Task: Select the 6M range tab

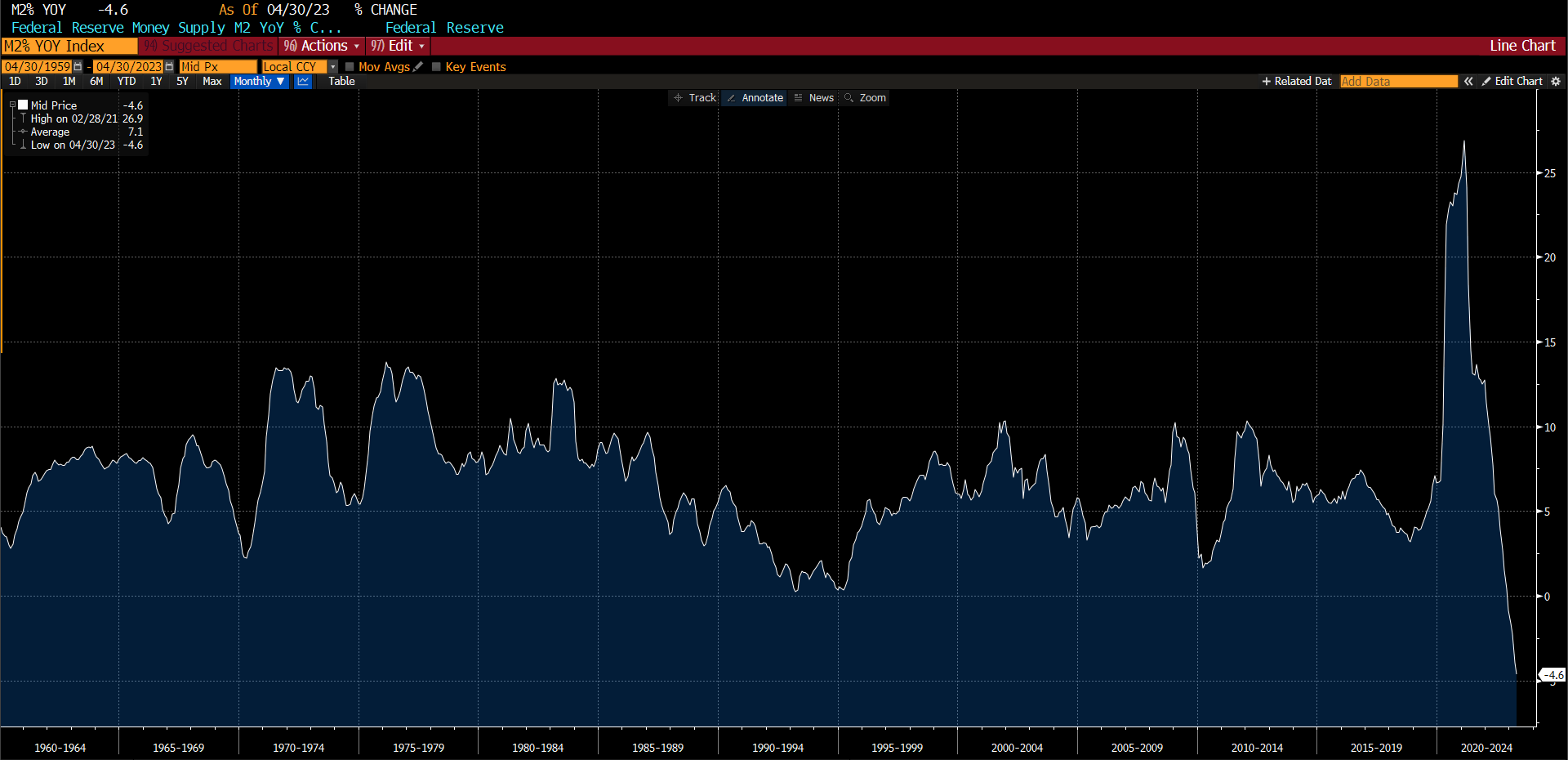Action: point(96,82)
